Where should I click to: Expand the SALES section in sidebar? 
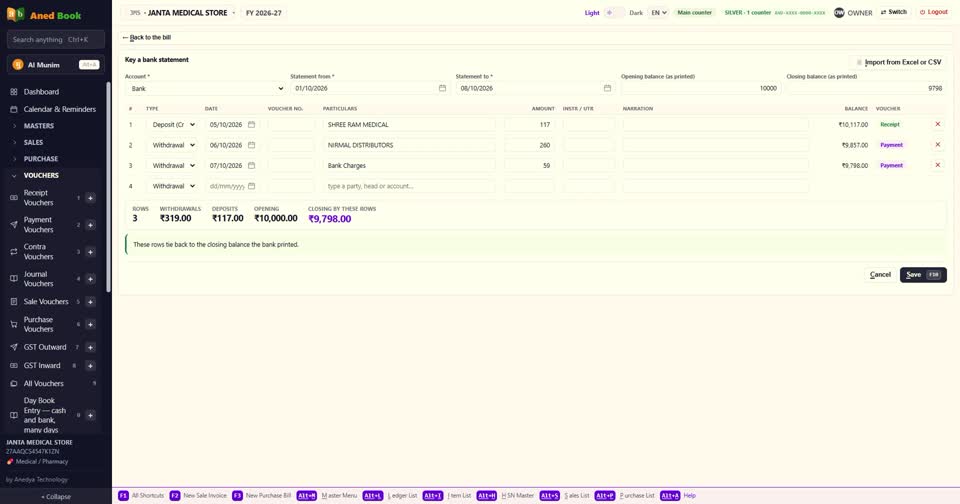point(33,142)
